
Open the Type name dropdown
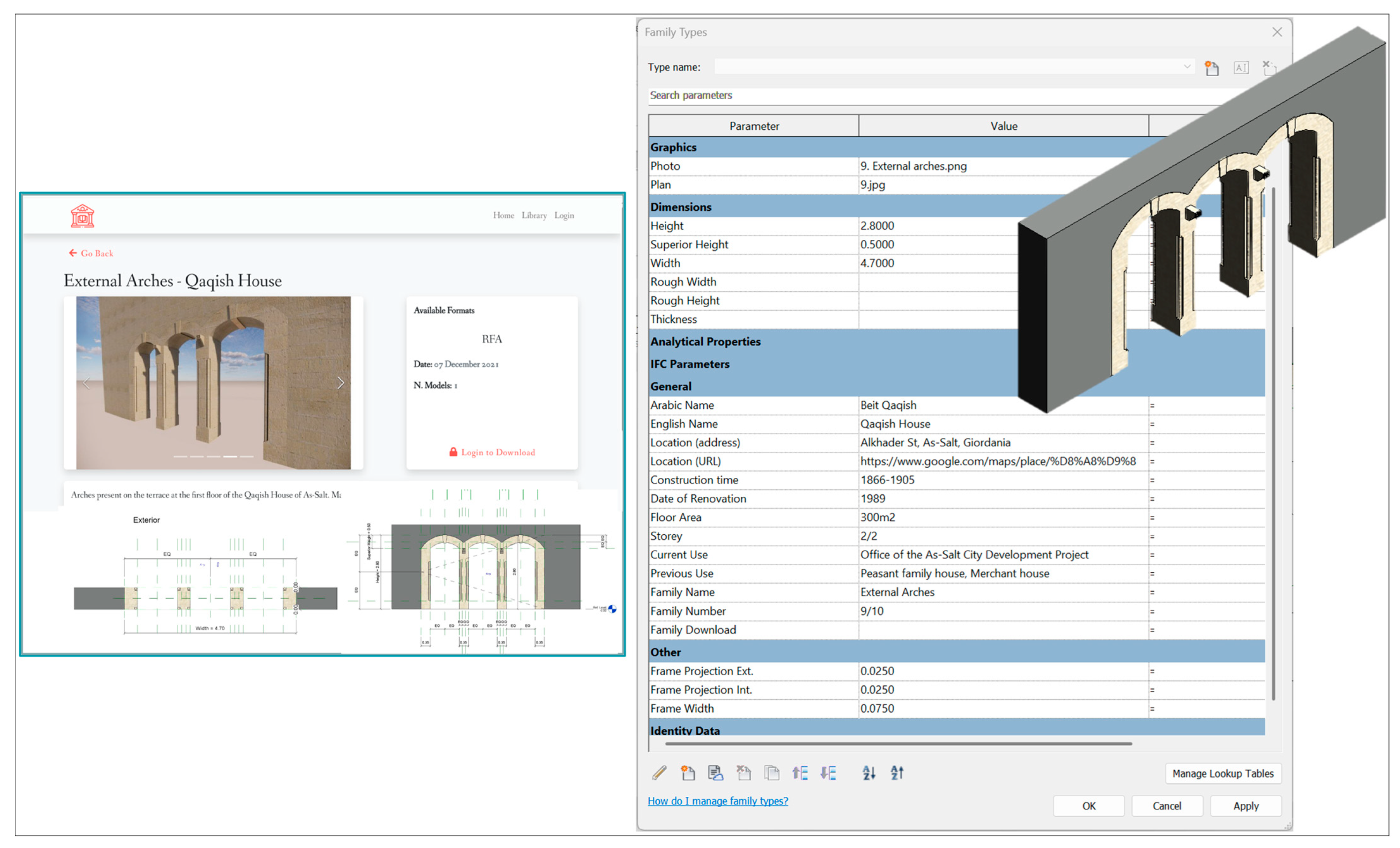coord(1187,67)
